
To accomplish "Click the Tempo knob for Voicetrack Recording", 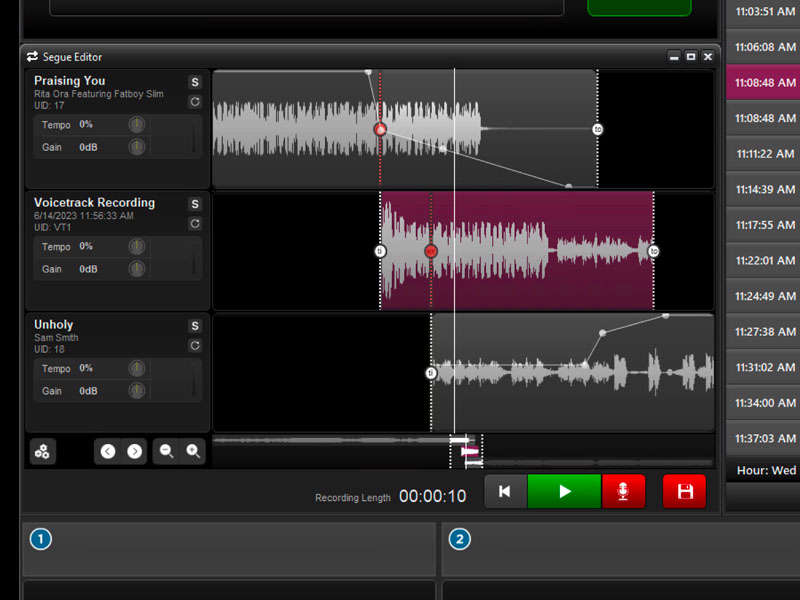I will (137, 246).
